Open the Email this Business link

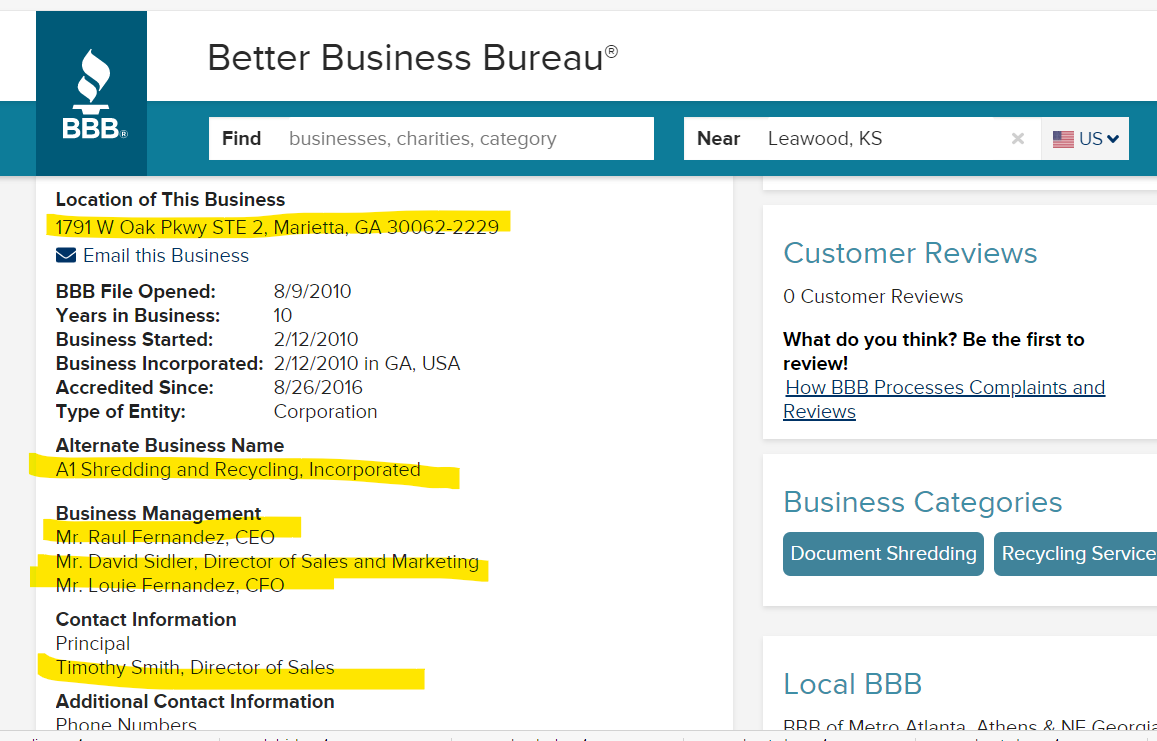166,255
